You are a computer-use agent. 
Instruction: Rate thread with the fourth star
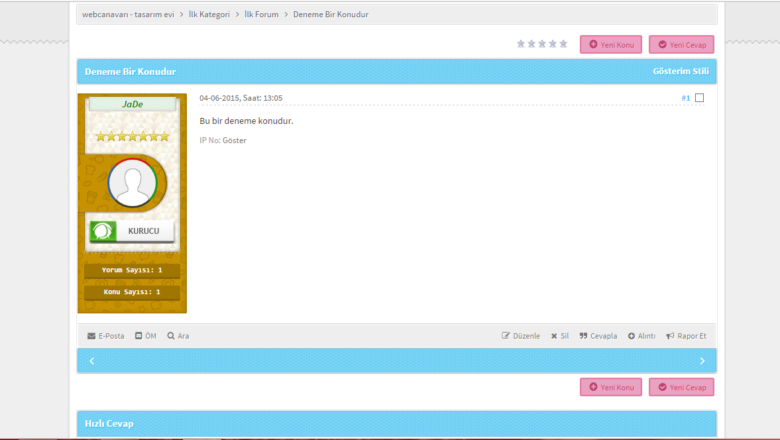(x=553, y=44)
